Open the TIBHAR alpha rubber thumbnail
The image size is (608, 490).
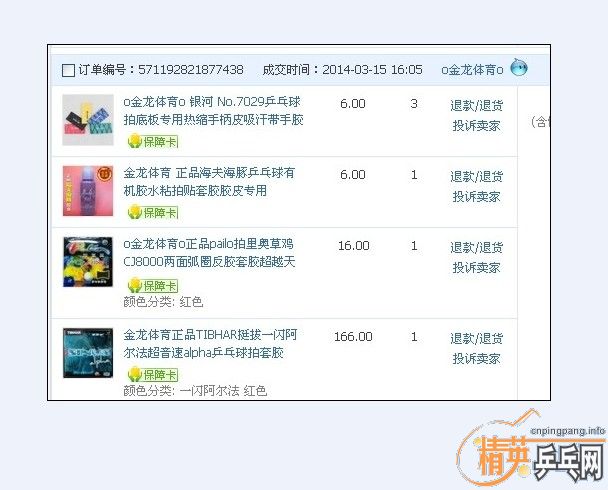[x=88, y=351]
